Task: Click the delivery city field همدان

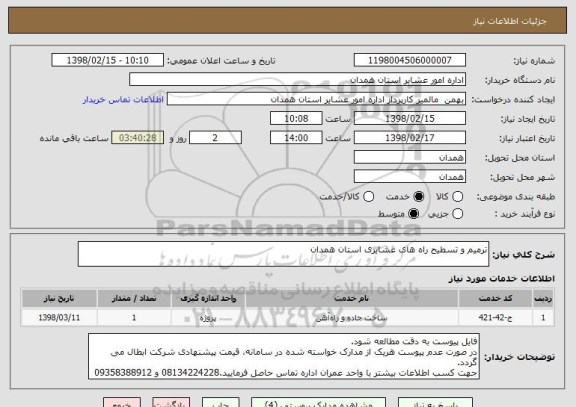Action: click(x=410, y=177)
